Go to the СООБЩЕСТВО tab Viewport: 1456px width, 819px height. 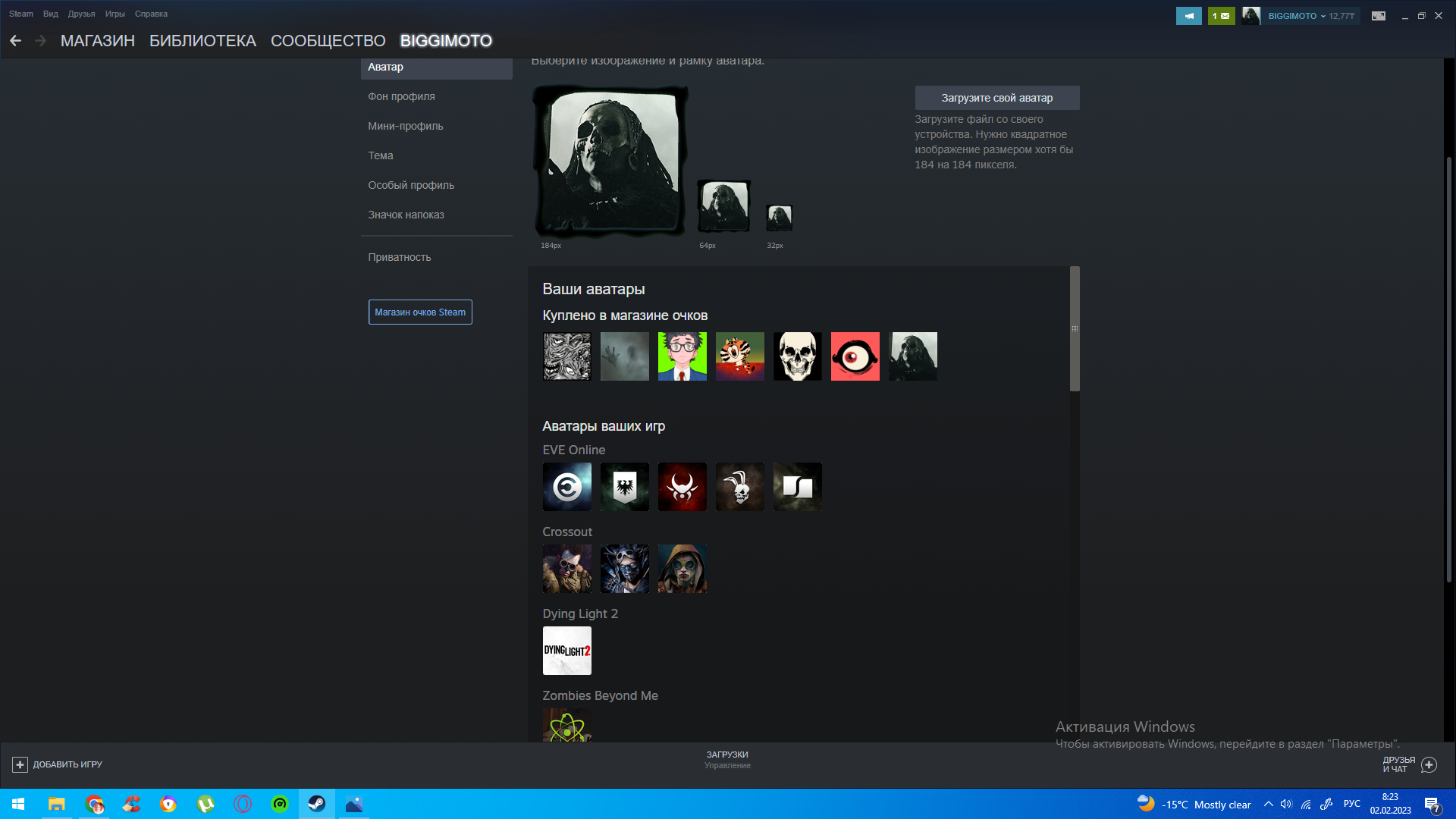[x=328, y=41]
